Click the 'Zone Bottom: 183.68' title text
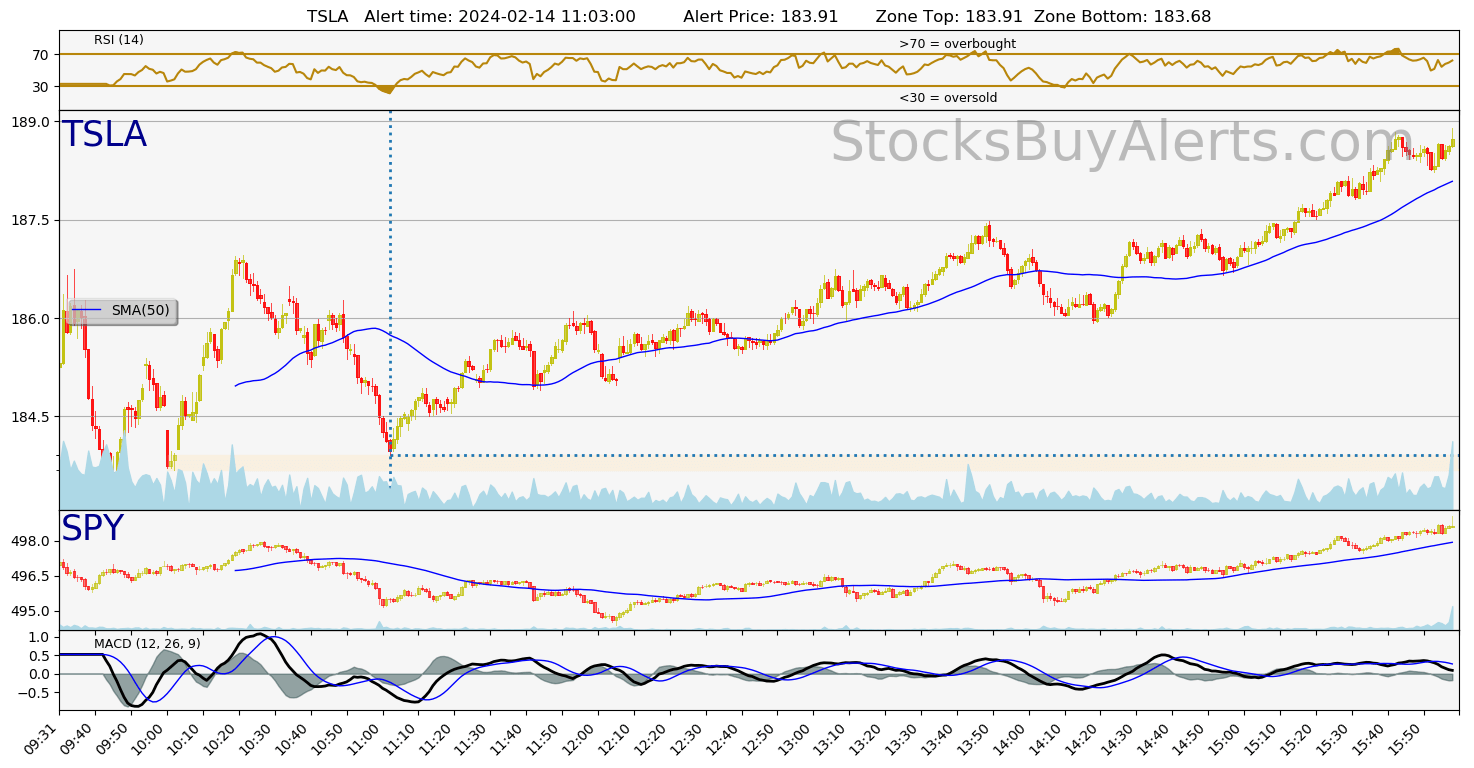This screenshot has height=768, width=1474. 1123,16
